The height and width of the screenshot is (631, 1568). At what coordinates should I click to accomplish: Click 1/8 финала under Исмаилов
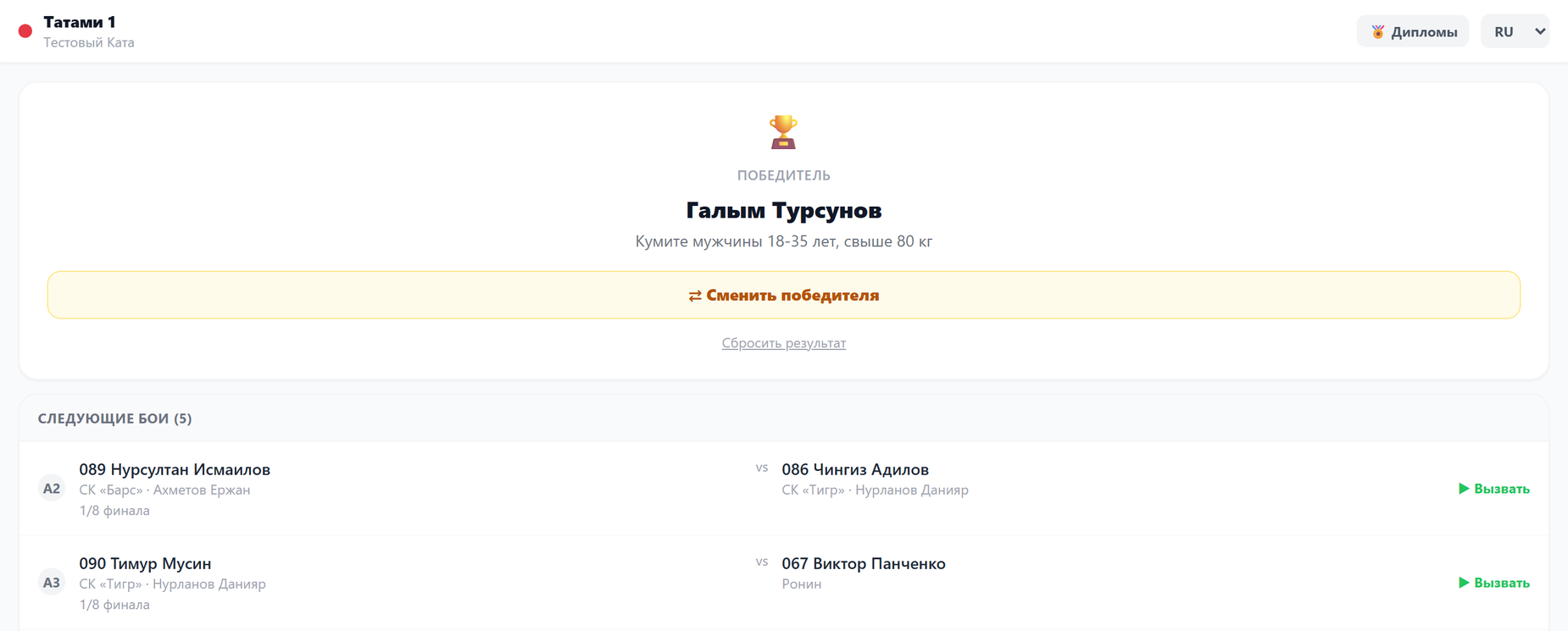pyautogui.click(x=114, y=511)
